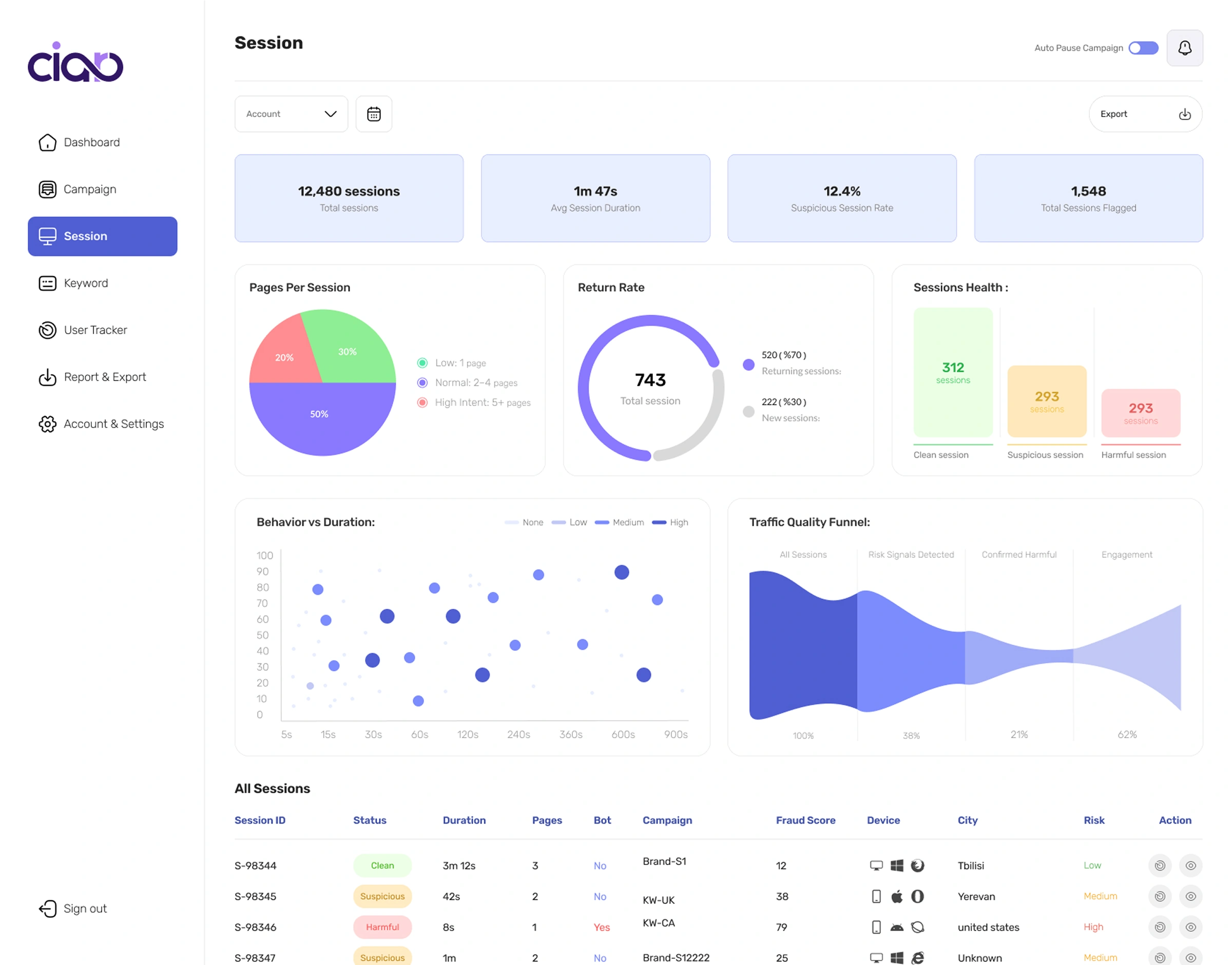Click the Sign out link
The width and height of the screenshot is (1232, 965).
pyautogui.click(x=73, y=909)
